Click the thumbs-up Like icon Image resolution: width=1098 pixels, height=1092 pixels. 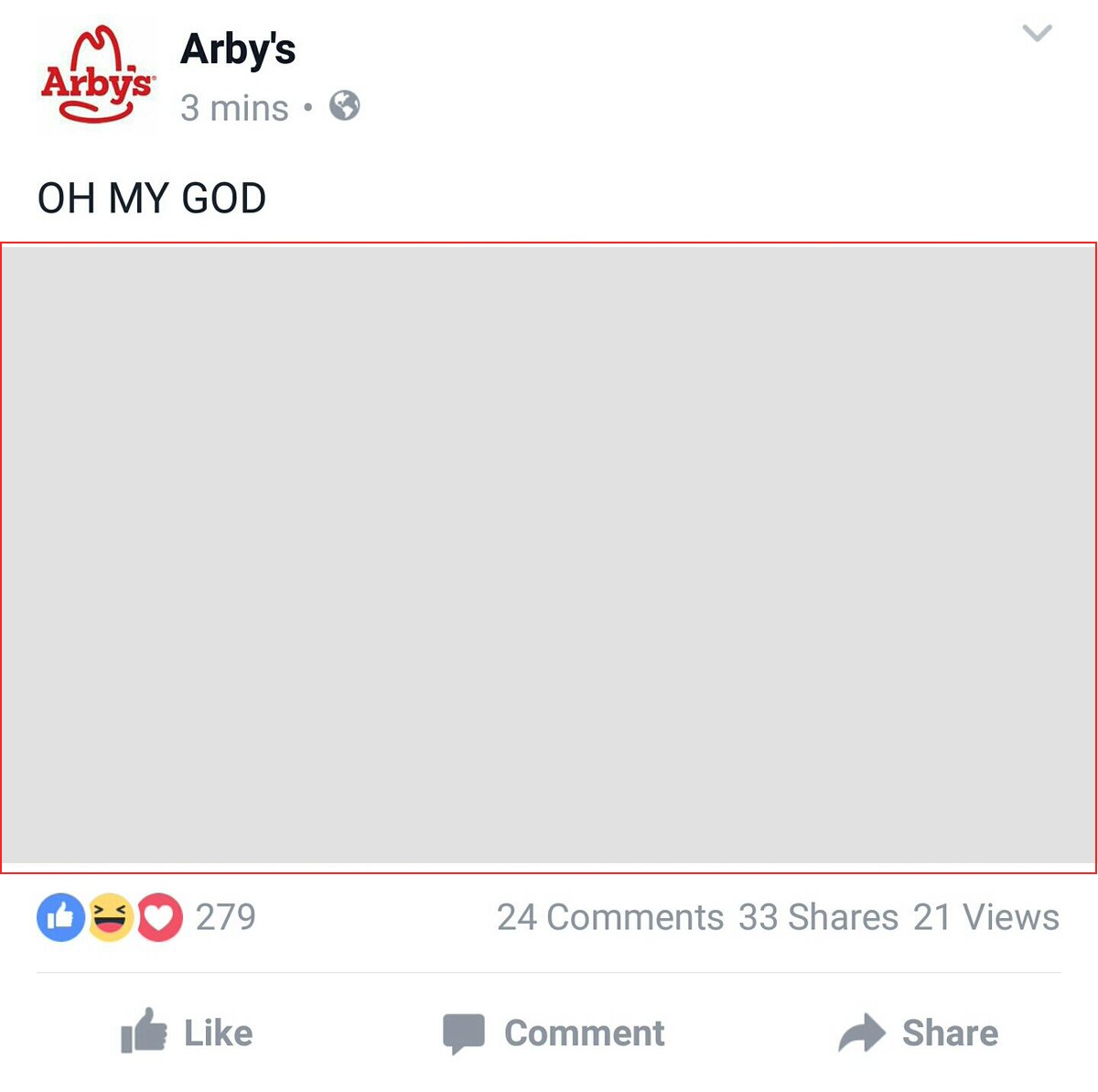coord(144,1031)
